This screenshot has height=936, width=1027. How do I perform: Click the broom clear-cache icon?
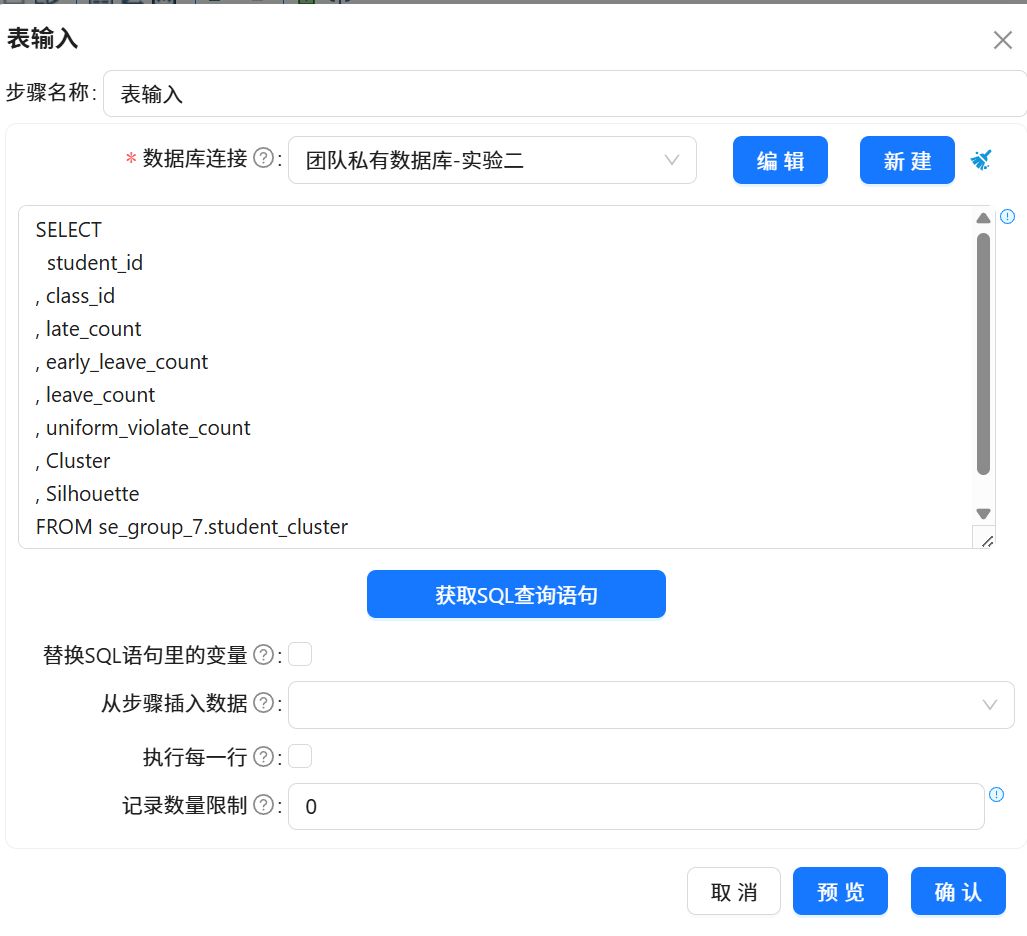tap(980, 159)
